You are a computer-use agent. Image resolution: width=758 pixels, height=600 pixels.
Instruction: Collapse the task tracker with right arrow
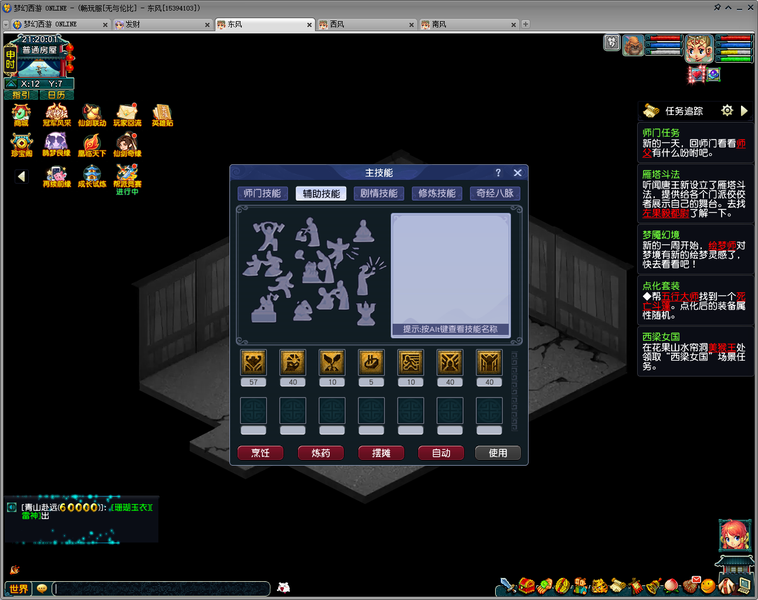744,111
